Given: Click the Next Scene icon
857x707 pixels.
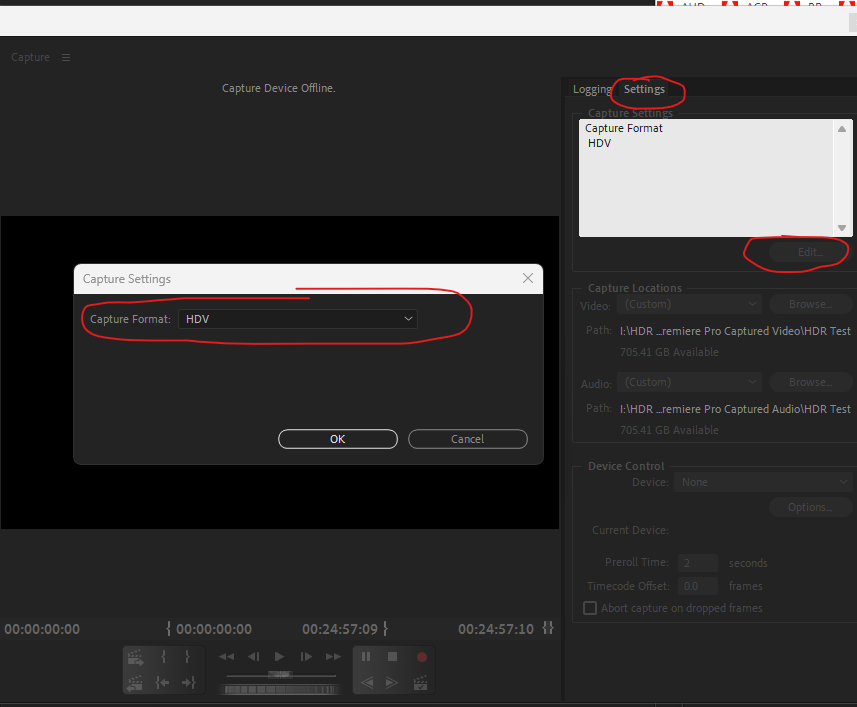Looking at the screenshot, I should point(135,658).
